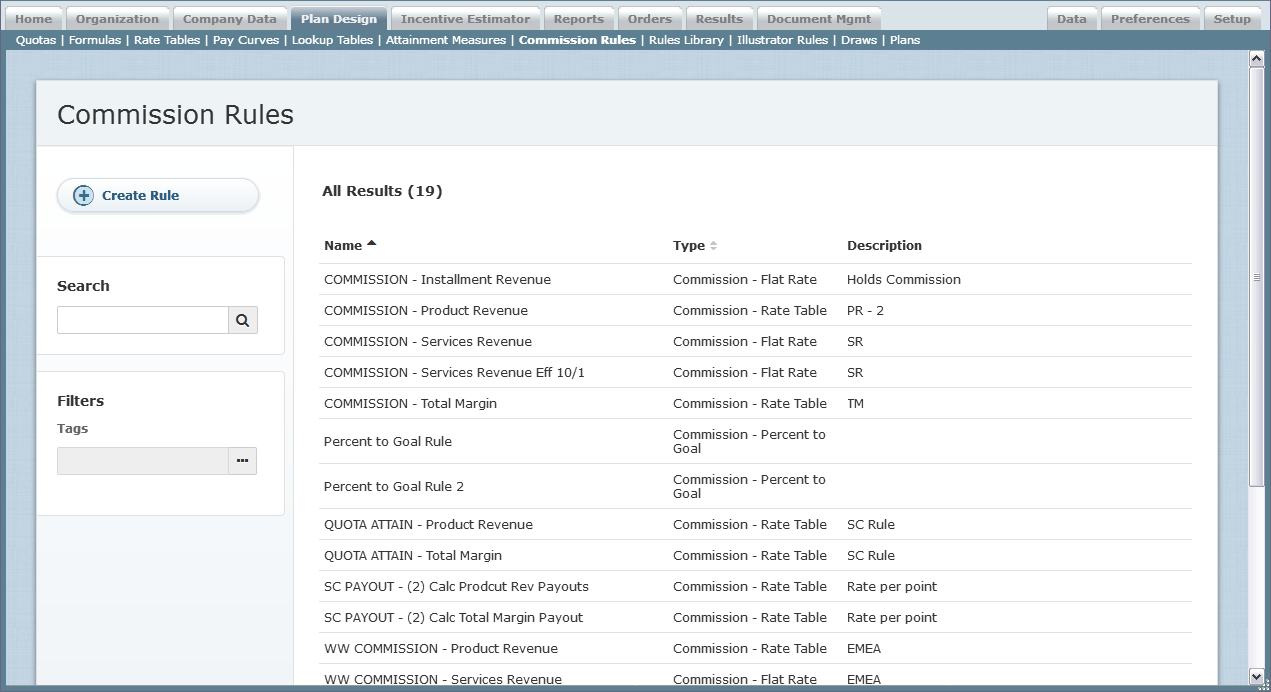1271x692 pixels.
Task: Sort results by the Name column arrow
Action: point(372,244)
